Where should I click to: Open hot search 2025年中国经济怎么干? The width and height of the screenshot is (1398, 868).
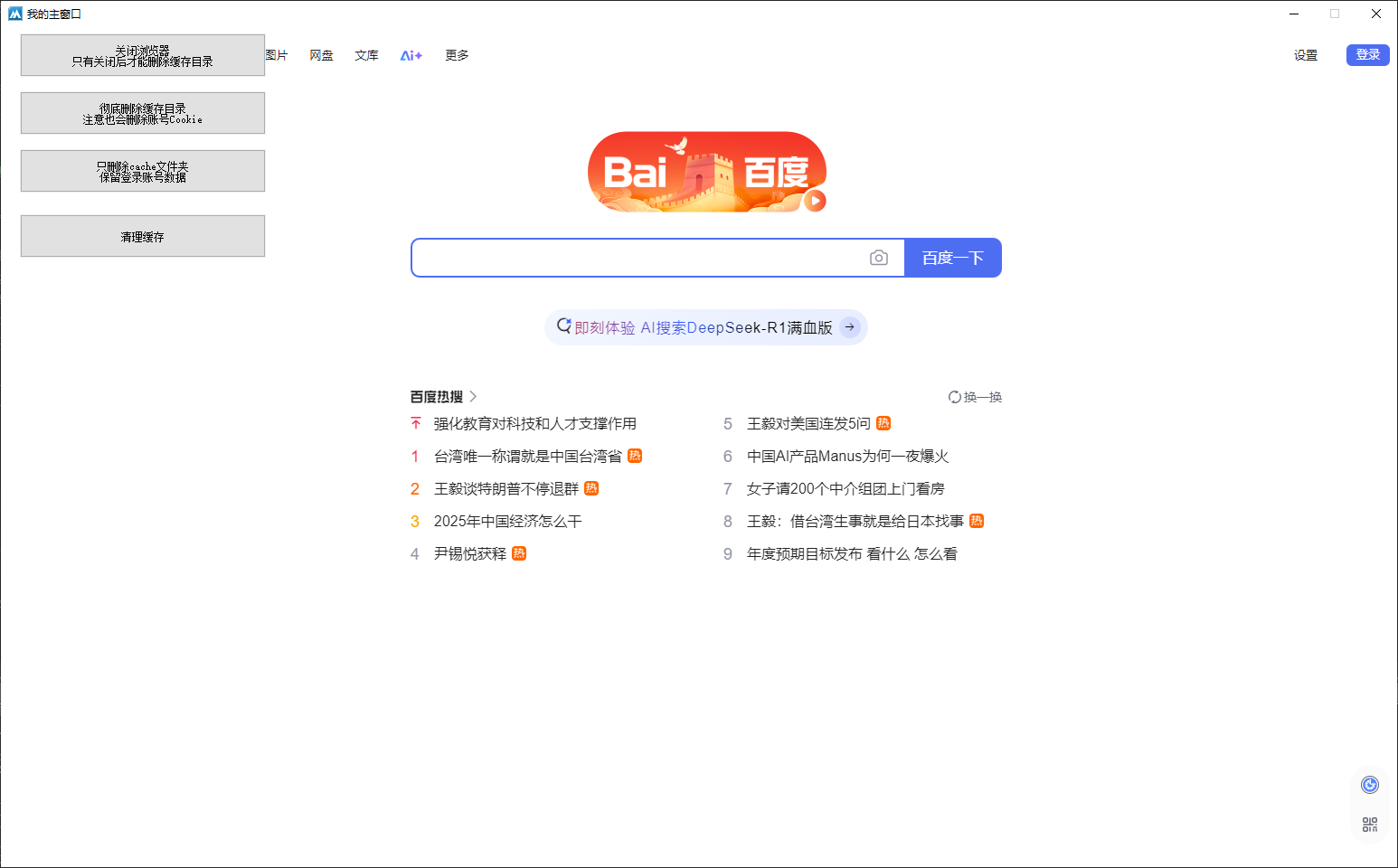point(508,521)
